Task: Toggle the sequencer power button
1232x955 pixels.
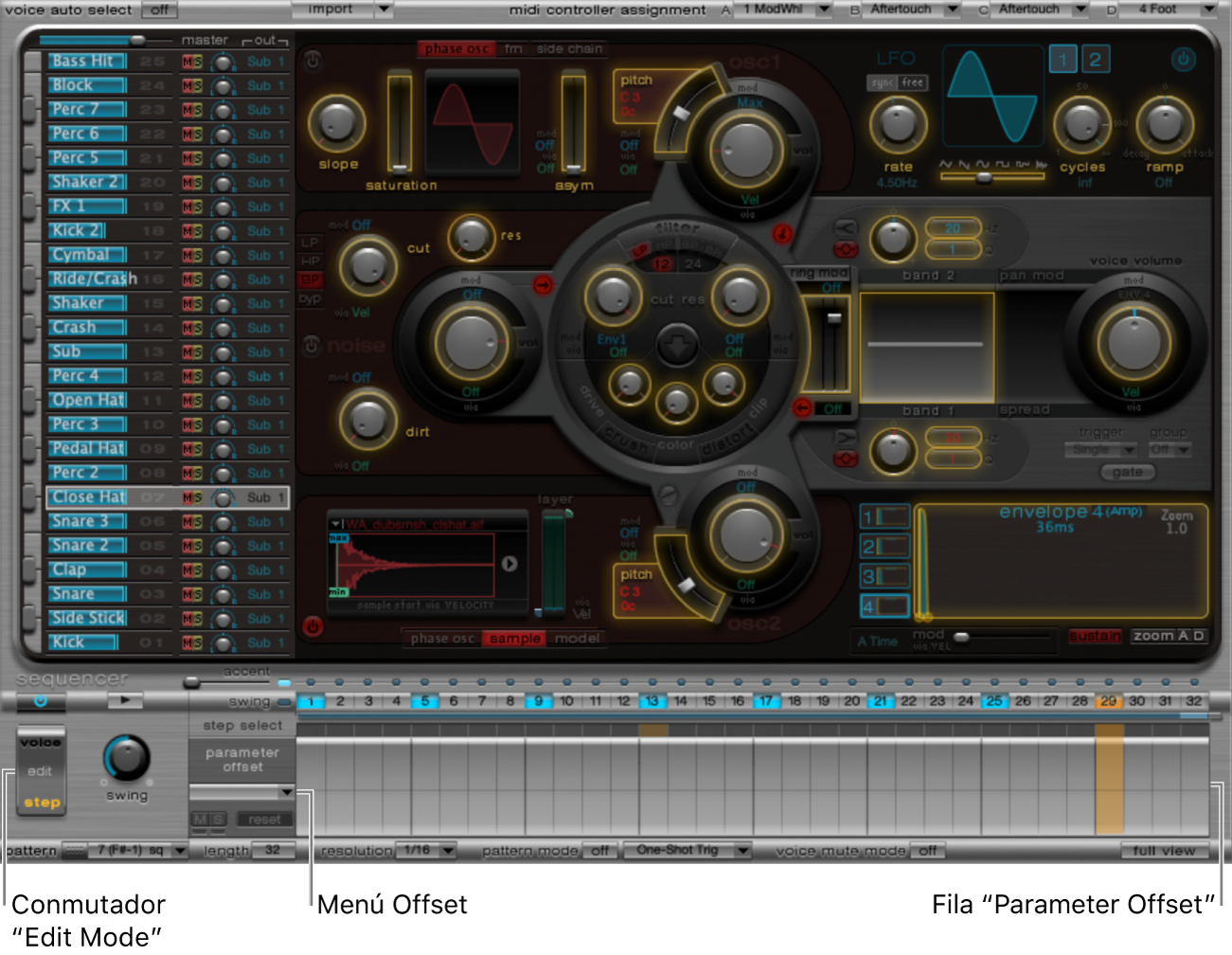Action: pos(40,701)
